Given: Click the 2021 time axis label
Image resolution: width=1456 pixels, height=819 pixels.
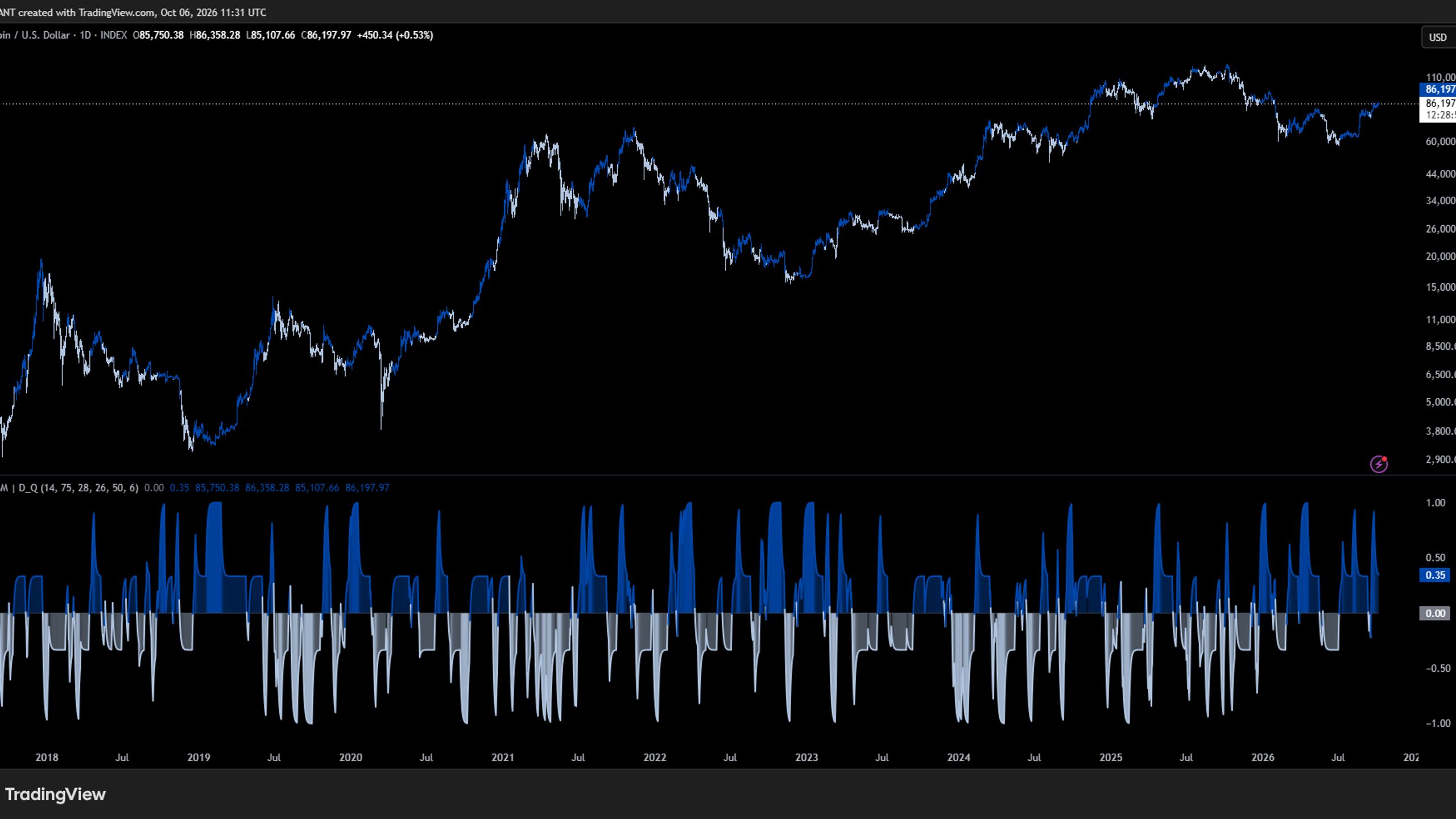Looking at the screenshot, I should tap(502, 757).
